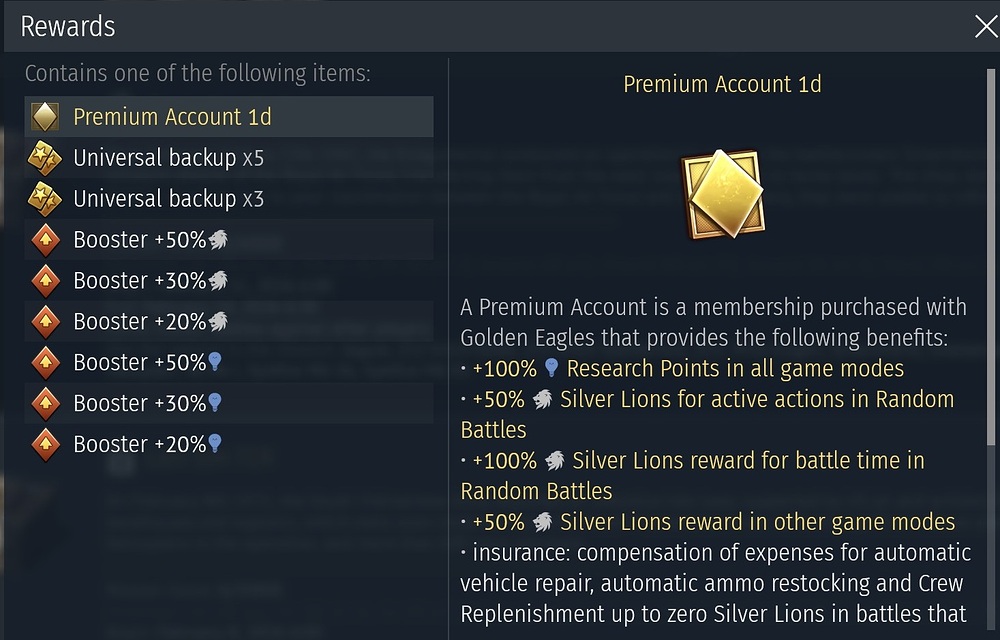The image size is (1000, 640).
Task: Select the Booster +30% Research Points icon
Action: coord(45,403)
